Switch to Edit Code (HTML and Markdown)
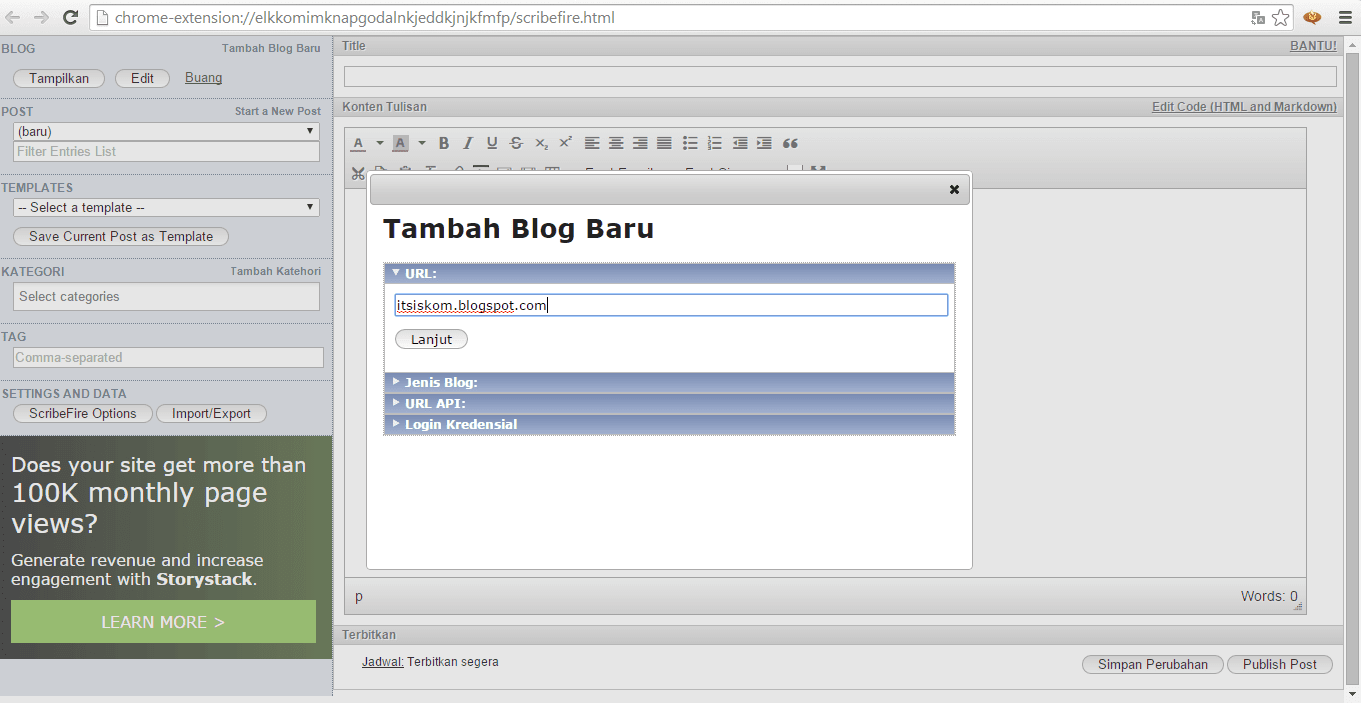The height and width of the screenshot is (703, 1361). click(x=1244, y=107)
